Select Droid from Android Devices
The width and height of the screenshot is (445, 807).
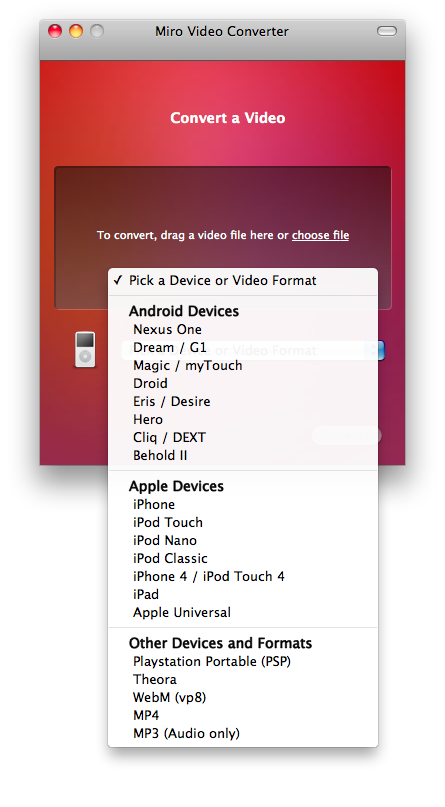coord(243,383)
